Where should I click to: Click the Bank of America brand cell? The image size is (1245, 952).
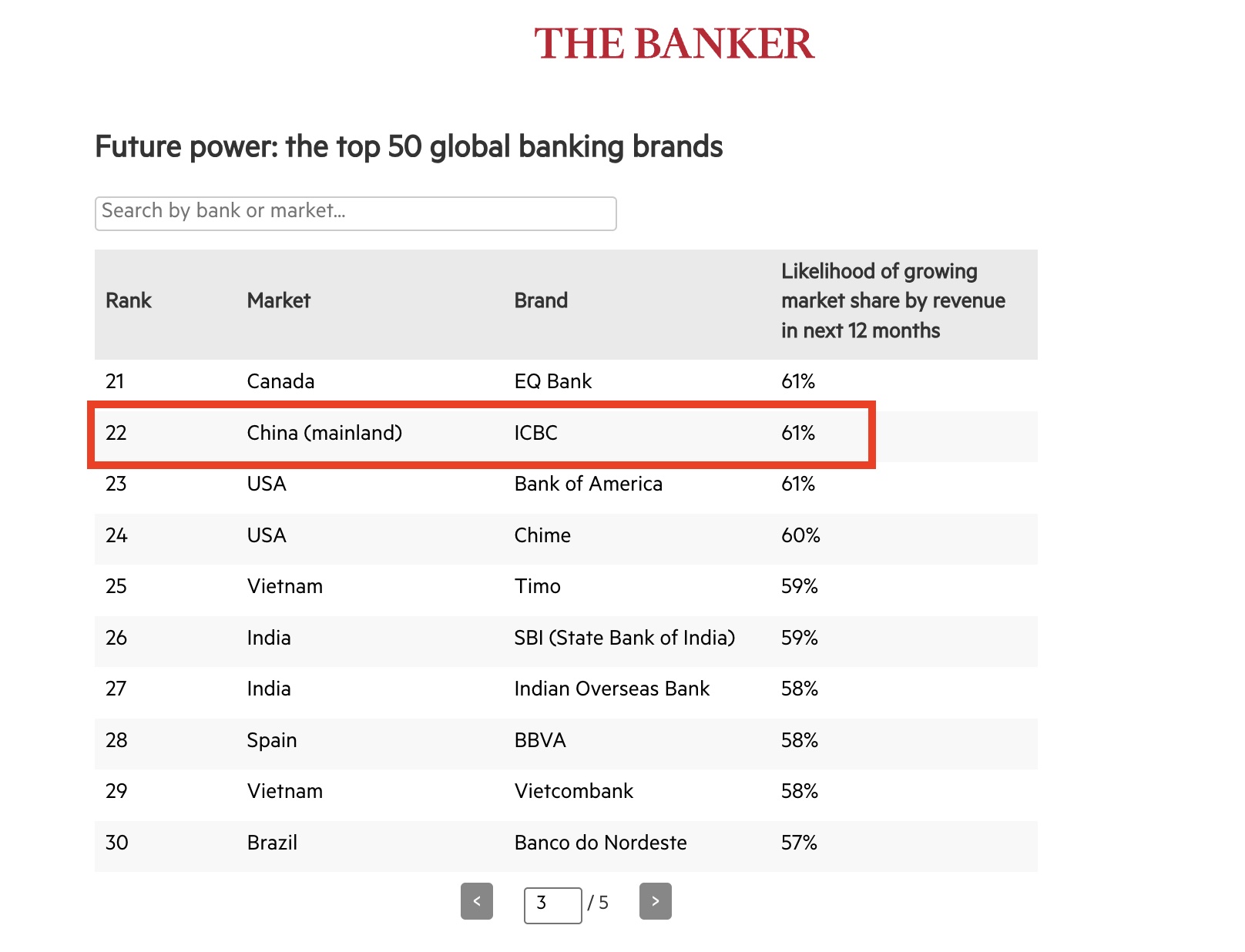click(589, 484)
